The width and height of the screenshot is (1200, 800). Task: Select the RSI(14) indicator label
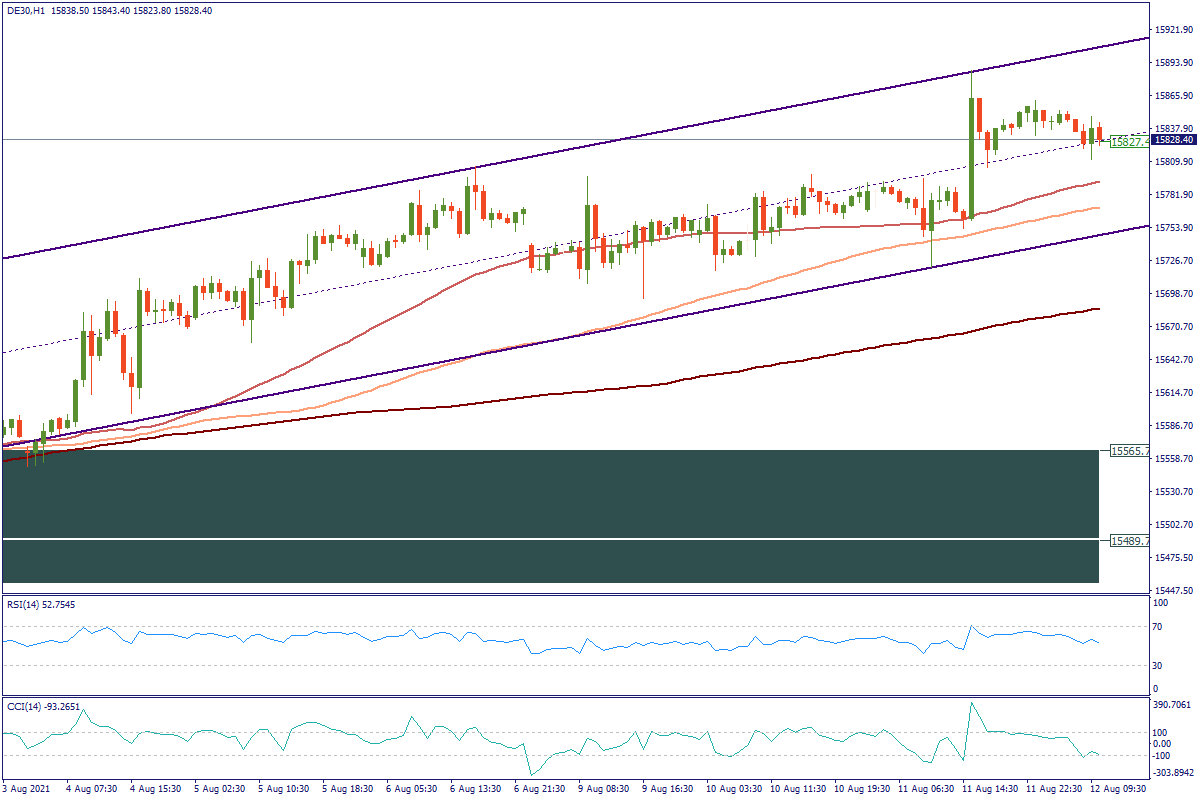pos(41,604)
